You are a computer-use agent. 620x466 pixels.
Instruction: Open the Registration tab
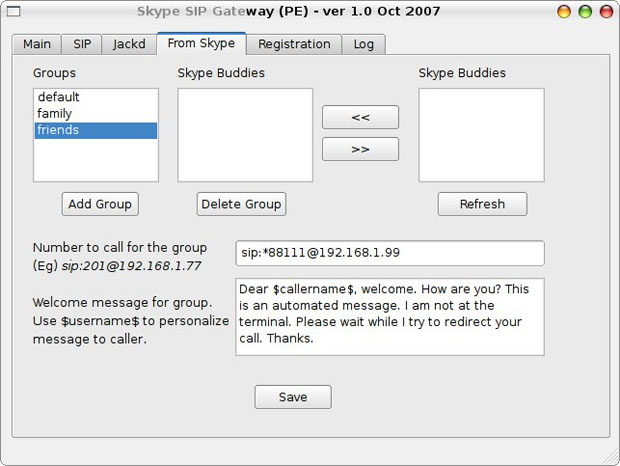coord(294,44)
